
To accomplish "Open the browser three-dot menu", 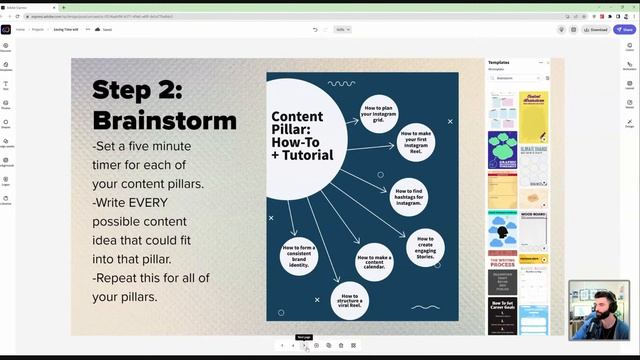I will tap(635, 16).
